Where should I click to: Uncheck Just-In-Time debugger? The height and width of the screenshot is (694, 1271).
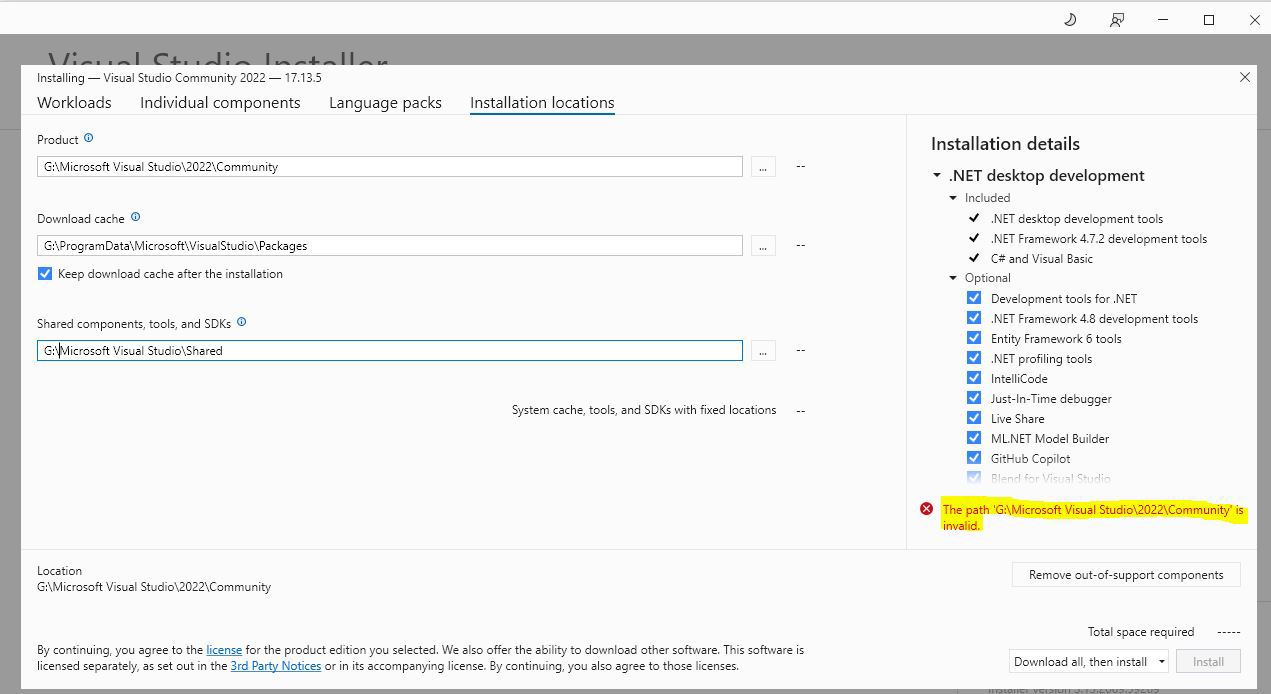(974, 398)
